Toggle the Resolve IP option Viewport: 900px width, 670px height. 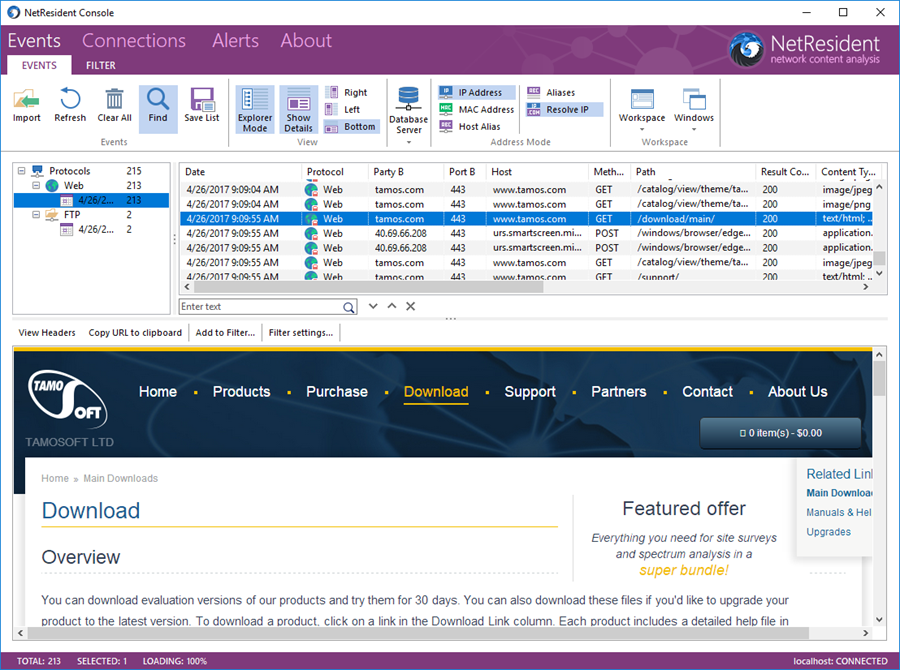click(564, 110)
